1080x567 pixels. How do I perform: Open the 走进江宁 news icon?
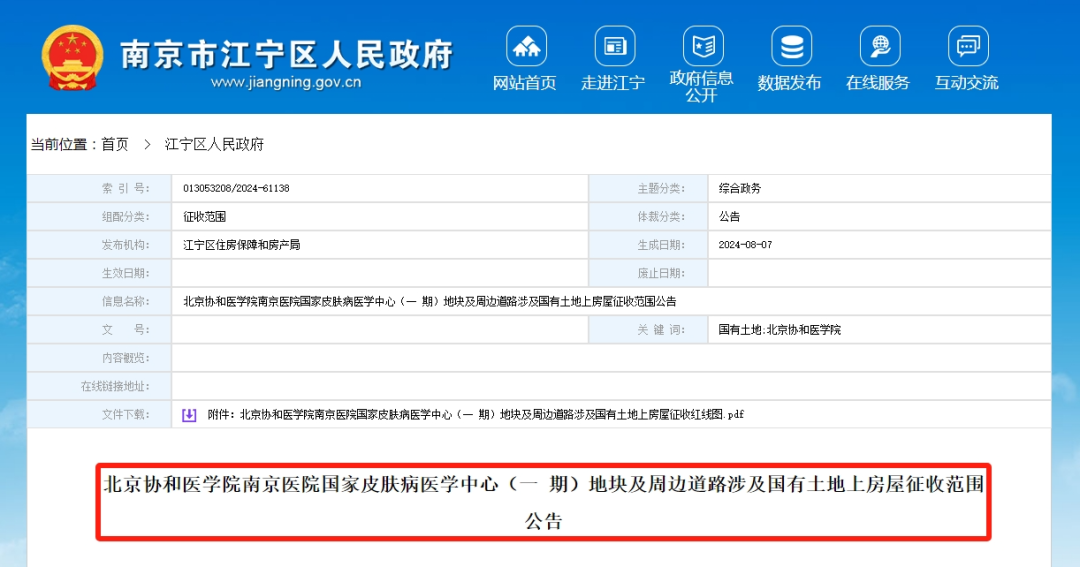tap(614, 46)
